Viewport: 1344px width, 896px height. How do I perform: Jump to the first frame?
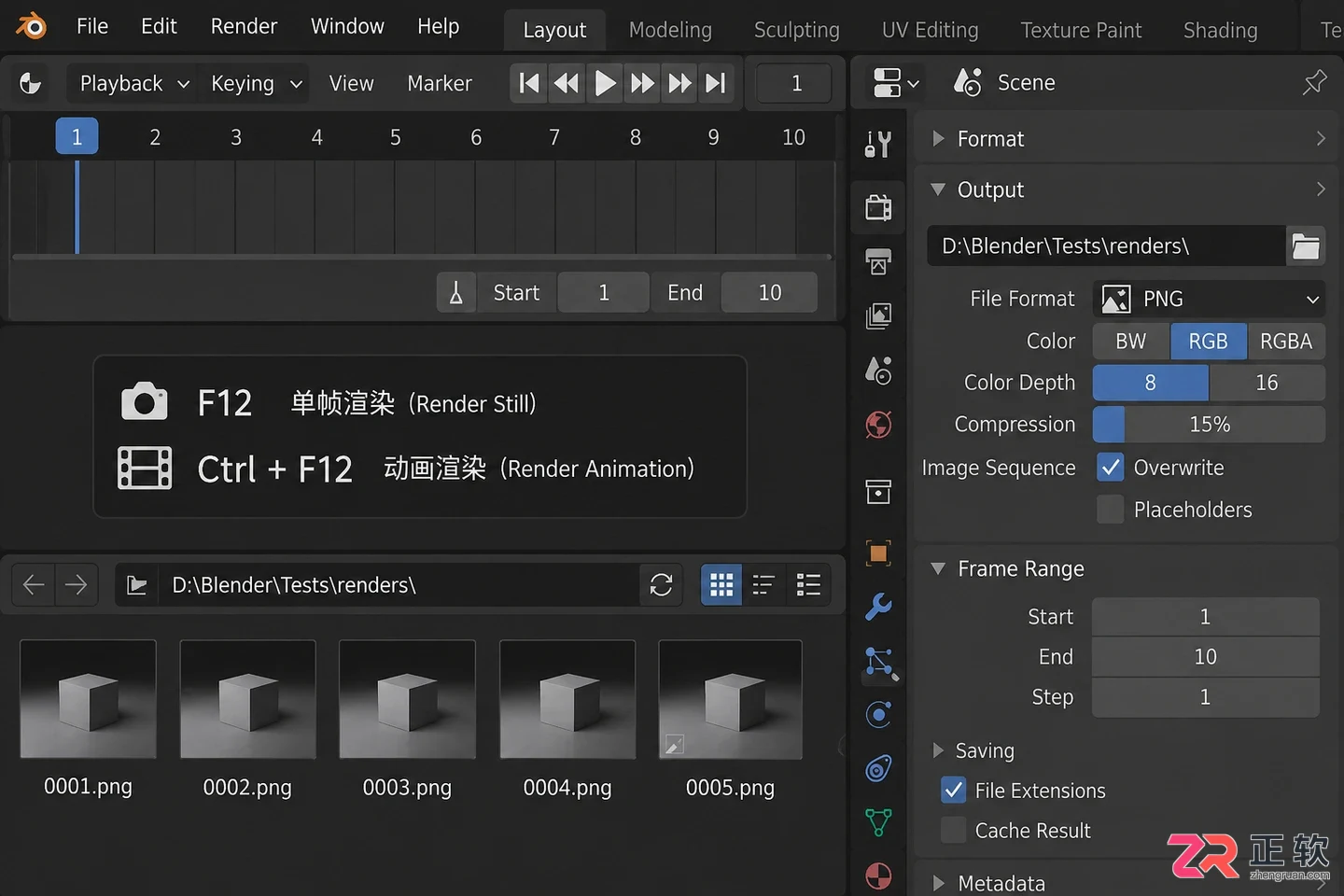point(529,83)
